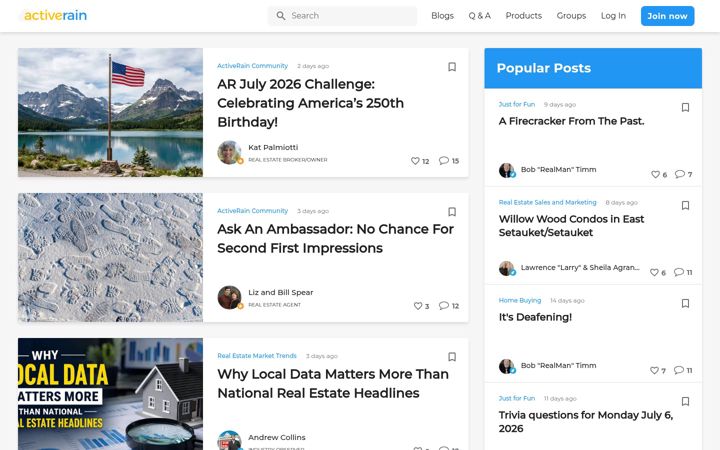The image size is (720, 450).
Task: Bookmark the AR July 2026 Challenge post
Action: click(x=452, y=67)
